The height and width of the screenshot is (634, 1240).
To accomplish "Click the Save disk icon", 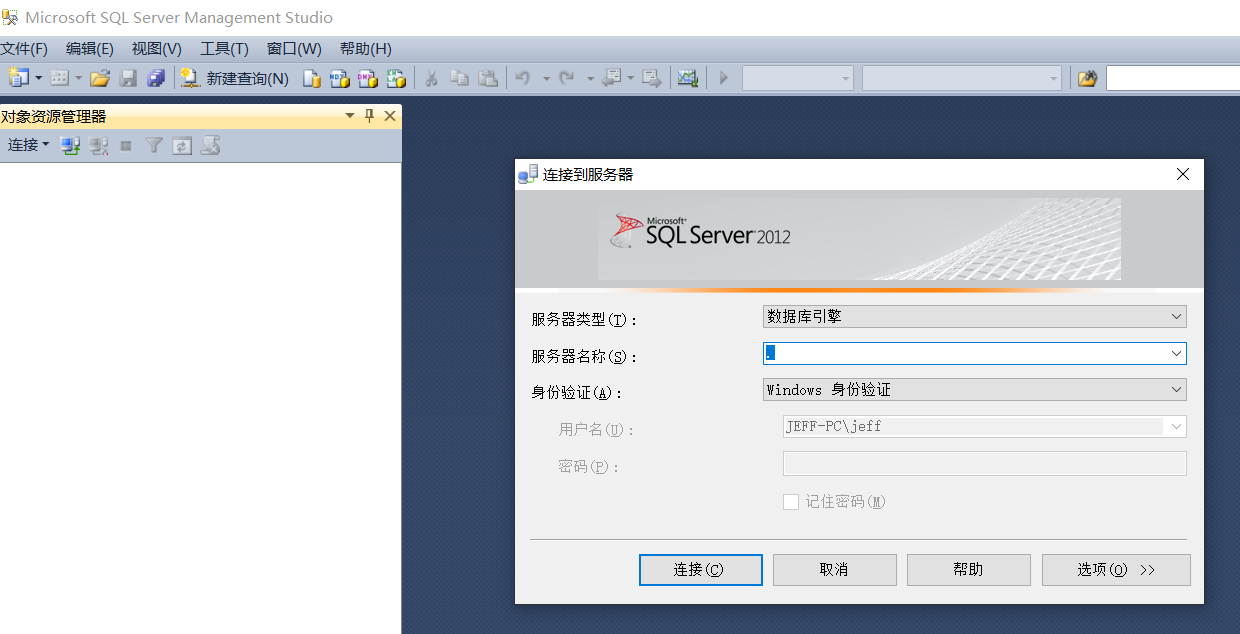I will coord(128,78).
